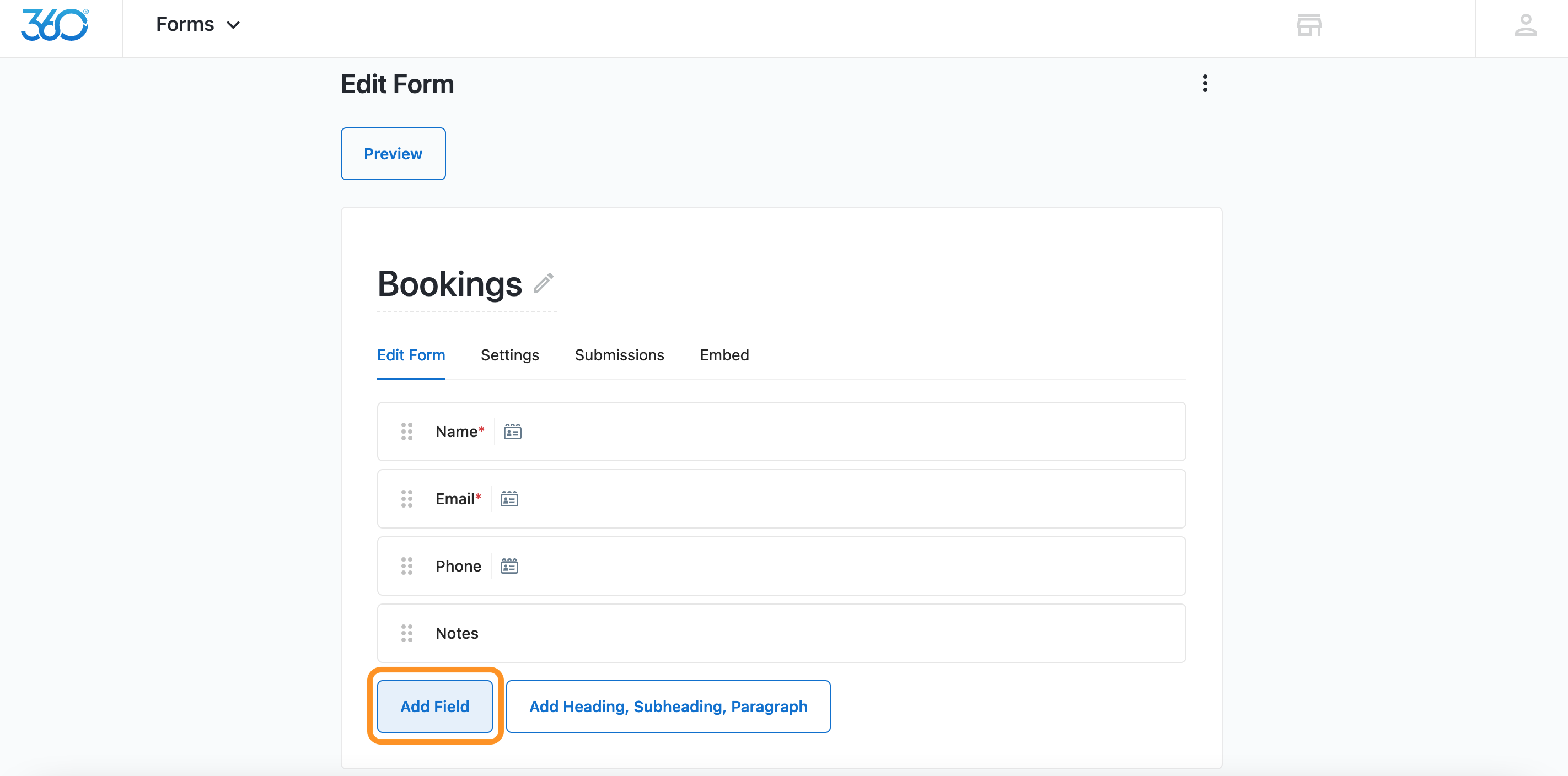Expand the Forms dropdown menu
This screenshot has height=776, width=1568.
(x=198, y=25)
